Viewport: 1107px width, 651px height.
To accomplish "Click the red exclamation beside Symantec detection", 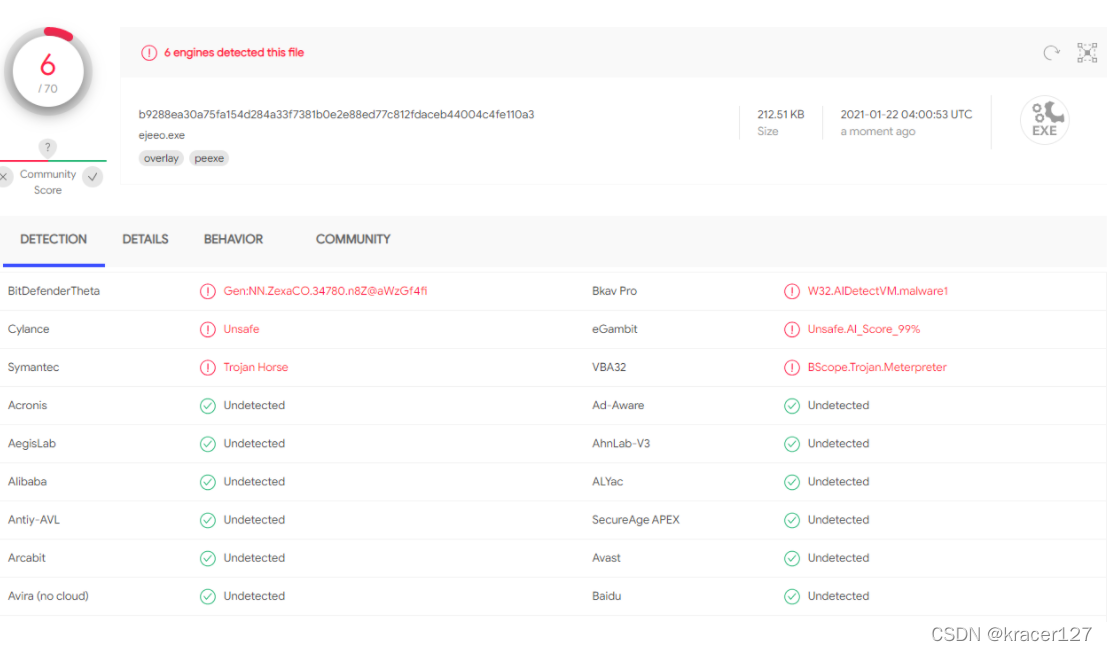I will click(x=208, y=367).
